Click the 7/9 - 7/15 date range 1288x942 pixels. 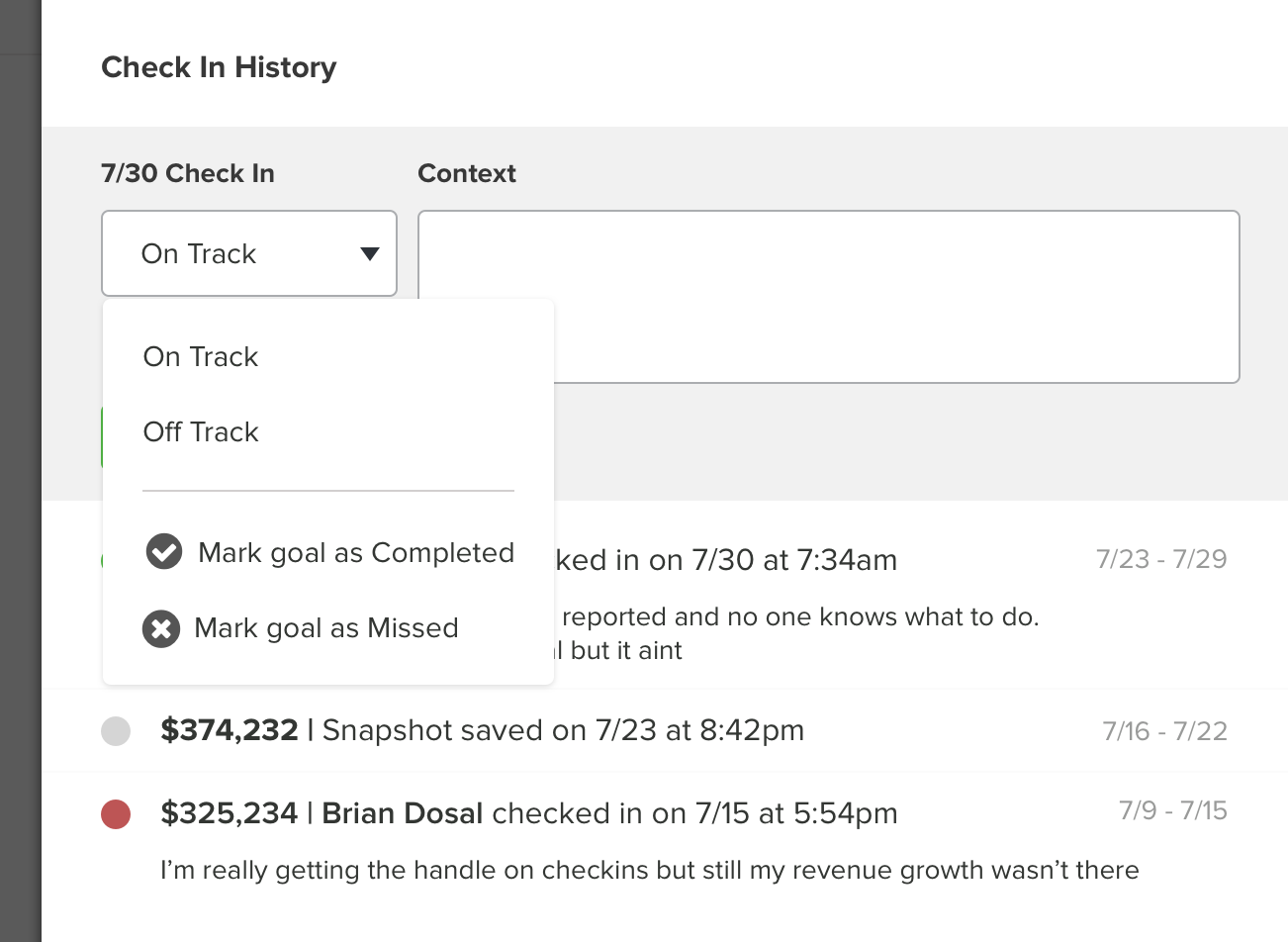pos(1172,810)
